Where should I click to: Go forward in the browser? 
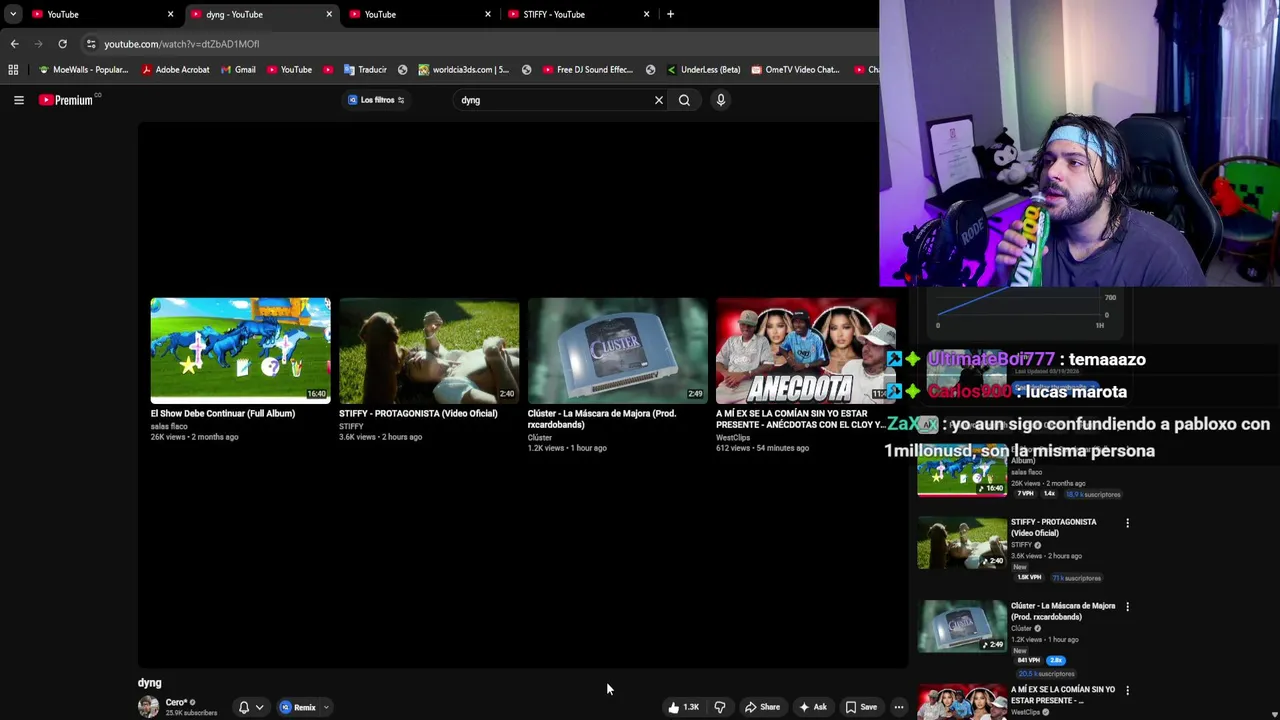38,44
